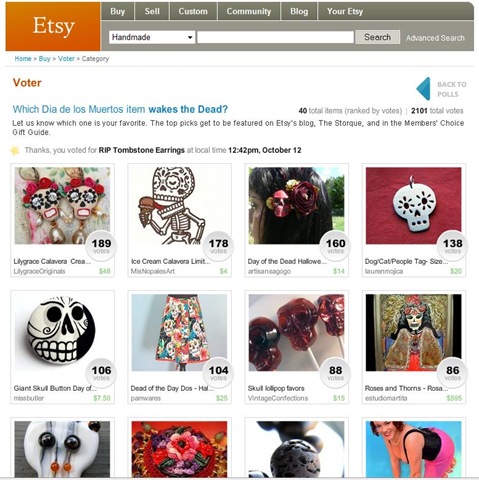Open the Dog/Cat/People Tag skull pendant thumbnail
The width and height of the screenshot is (479, 480).
[x=413, y=206]
